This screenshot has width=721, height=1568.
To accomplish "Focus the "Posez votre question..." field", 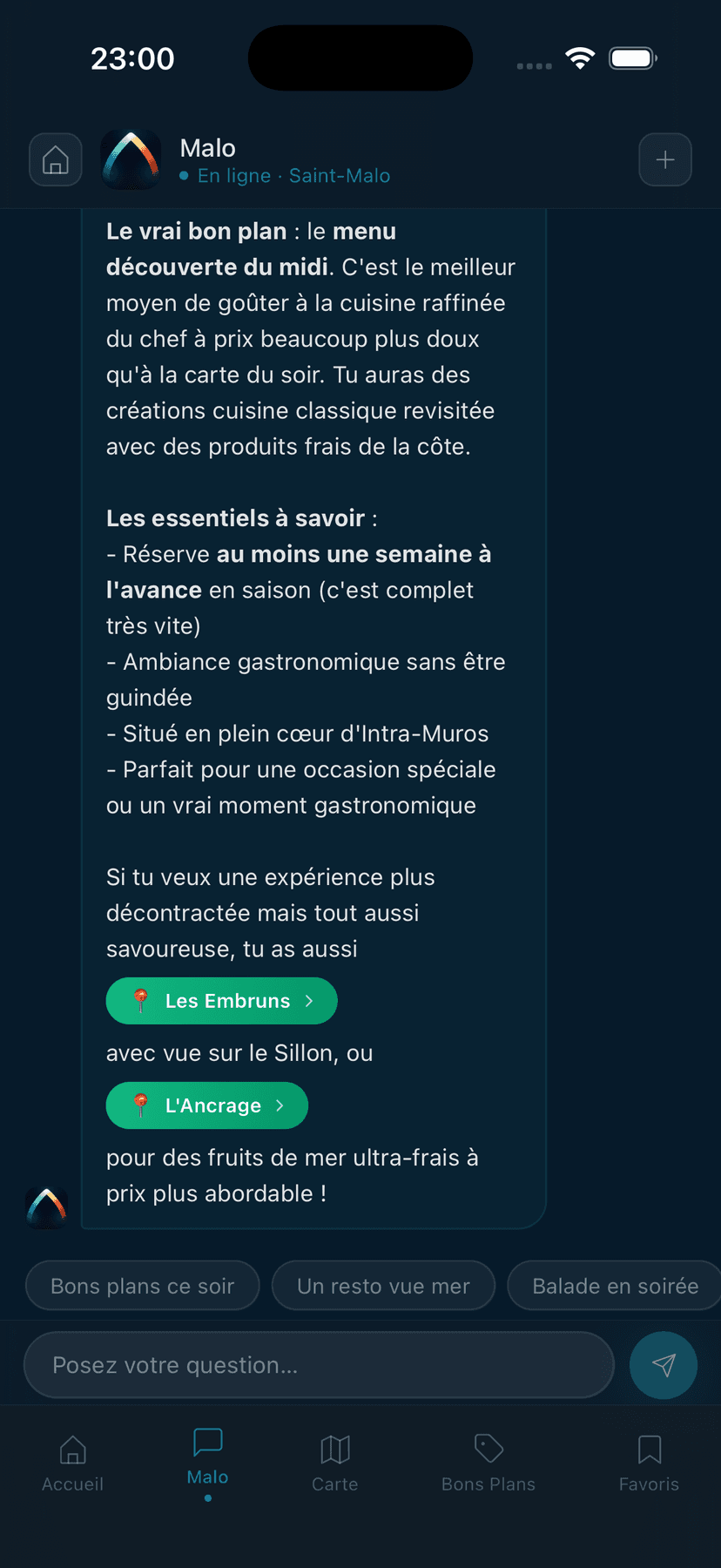I will (319, 1365).
